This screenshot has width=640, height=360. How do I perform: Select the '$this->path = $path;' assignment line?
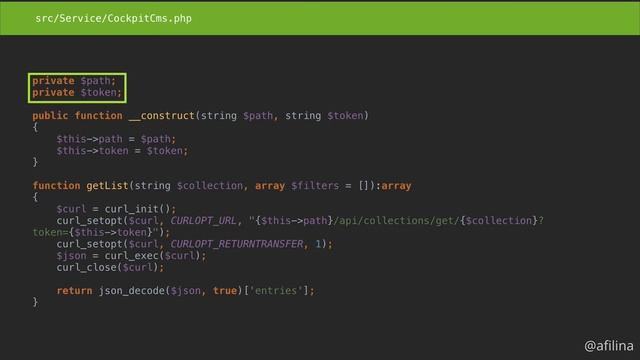click(x=116, y=139)
